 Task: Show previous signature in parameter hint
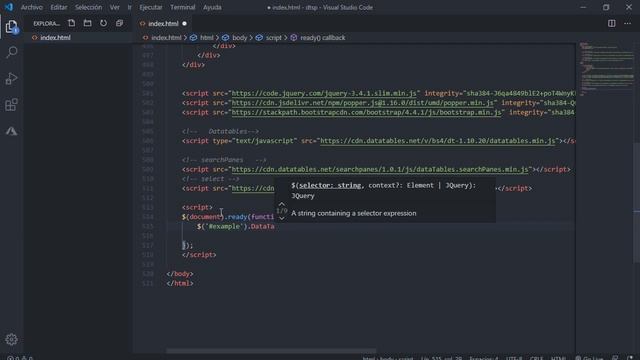click(x=282, y=204)
